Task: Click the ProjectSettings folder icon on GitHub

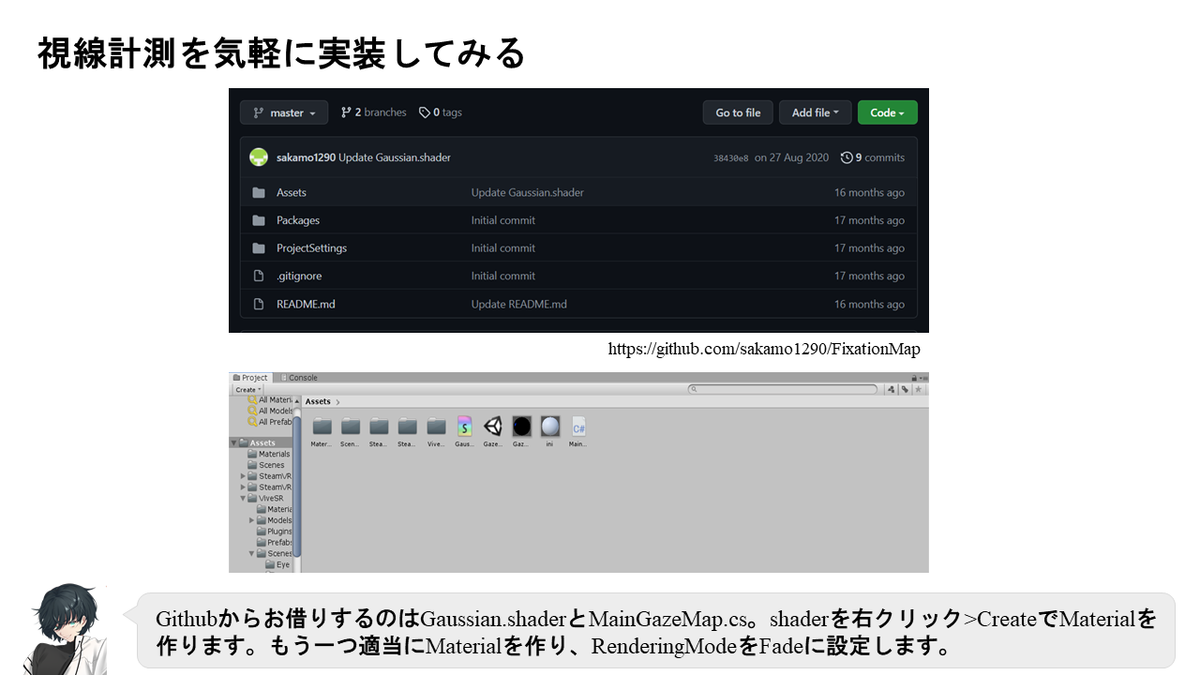Action: 259,248
